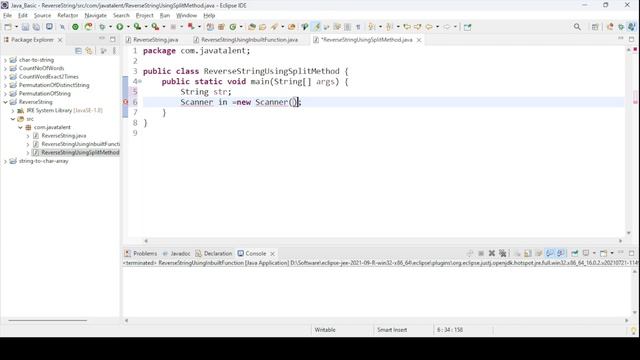Click the Terminate icon in Console toolbar
Viewport: 640px width, 360px height.
[481, 253]
